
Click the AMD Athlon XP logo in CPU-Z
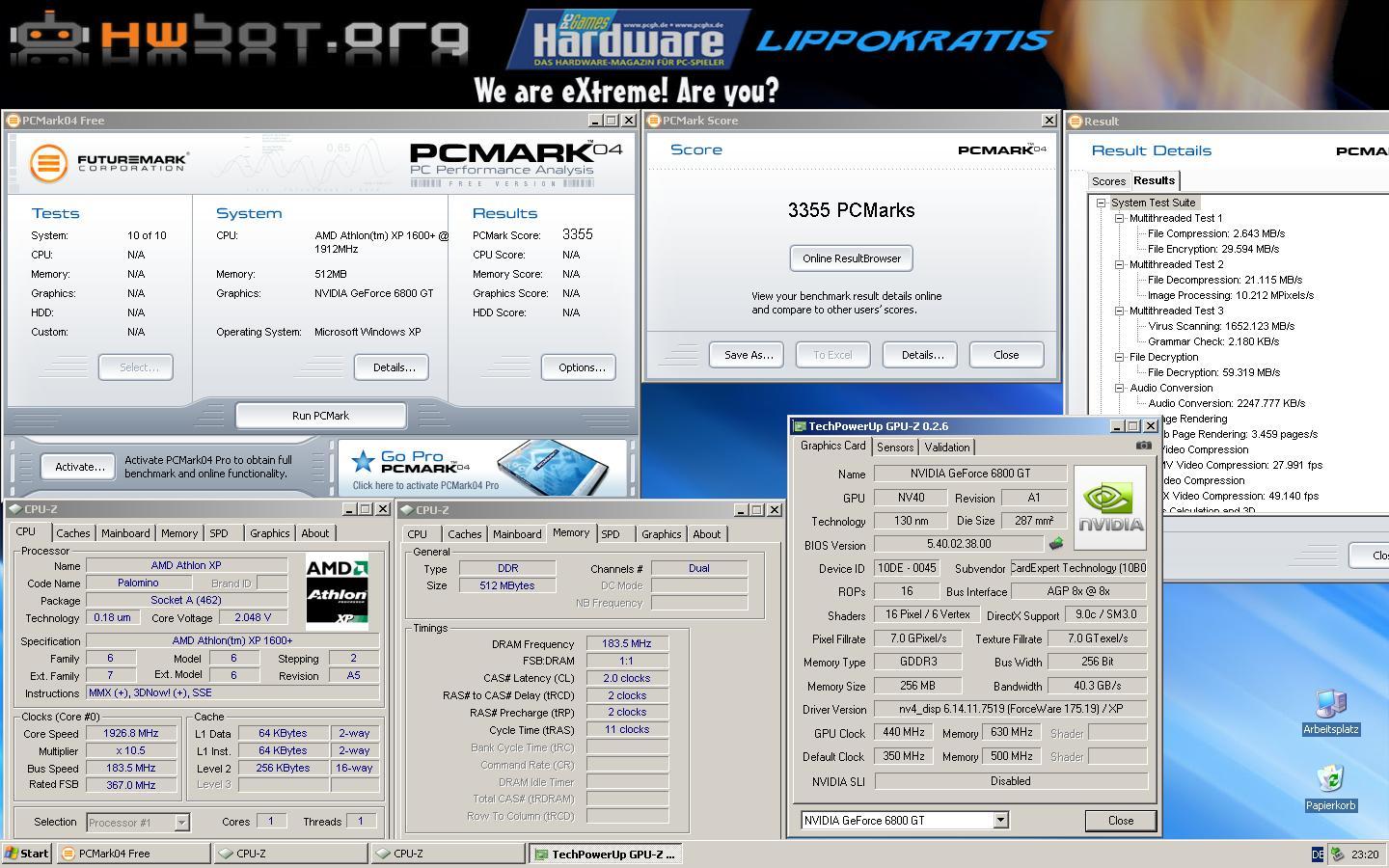[337, 592]
